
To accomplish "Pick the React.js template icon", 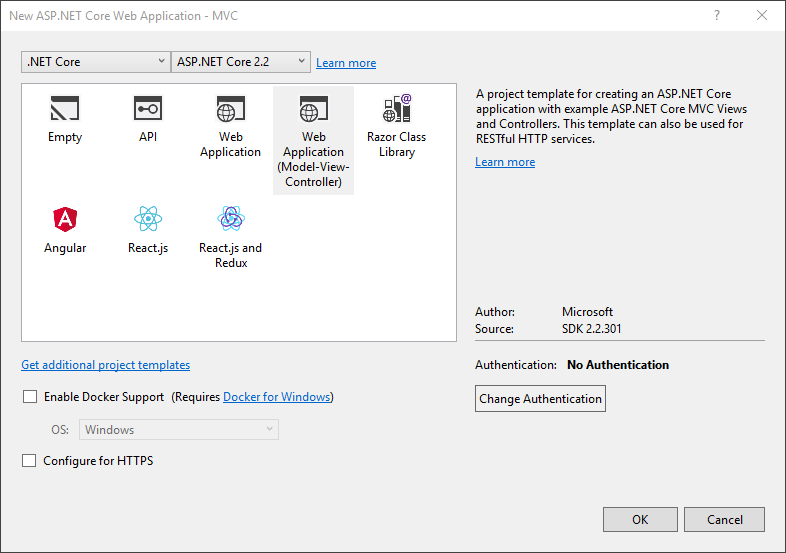I will 148,219.
